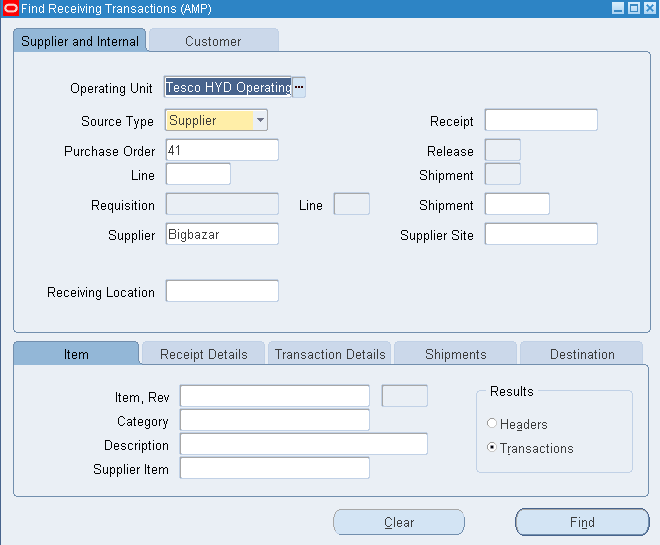
Task: Click the Supplier Site field
Action: tap(541, 234)
